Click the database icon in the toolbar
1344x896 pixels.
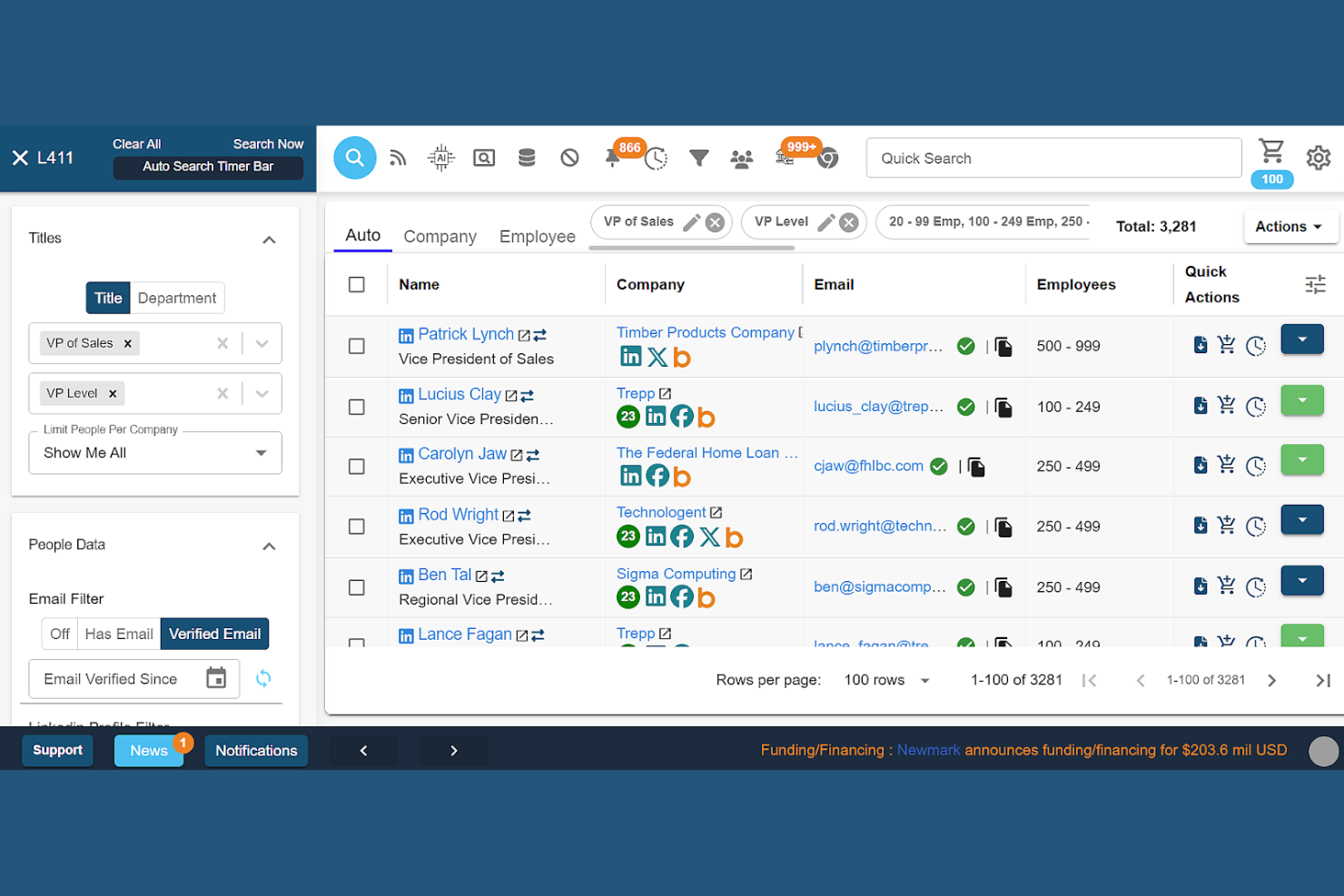point(527,157)
